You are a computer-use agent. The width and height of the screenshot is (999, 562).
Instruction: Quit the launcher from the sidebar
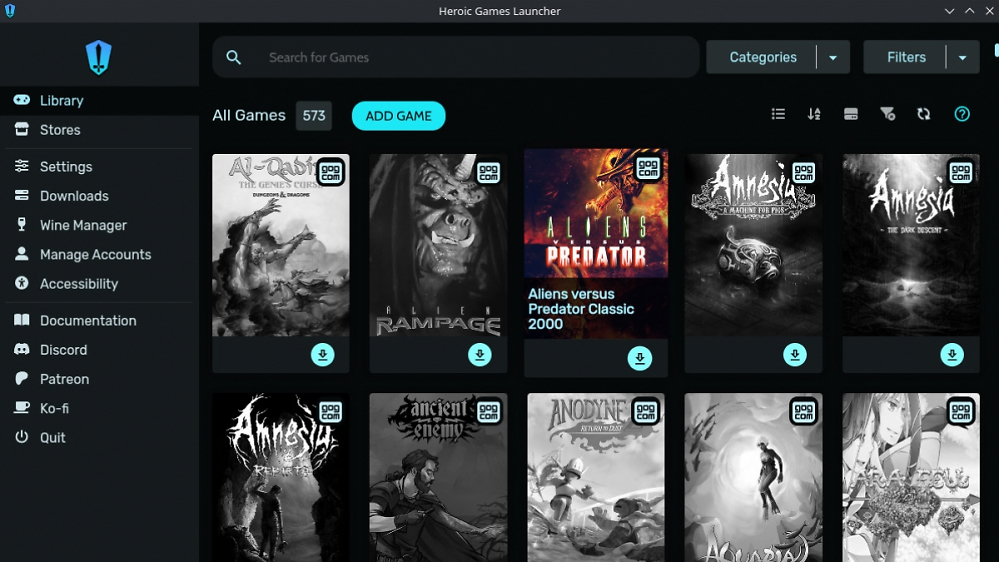tap(99, 438)
